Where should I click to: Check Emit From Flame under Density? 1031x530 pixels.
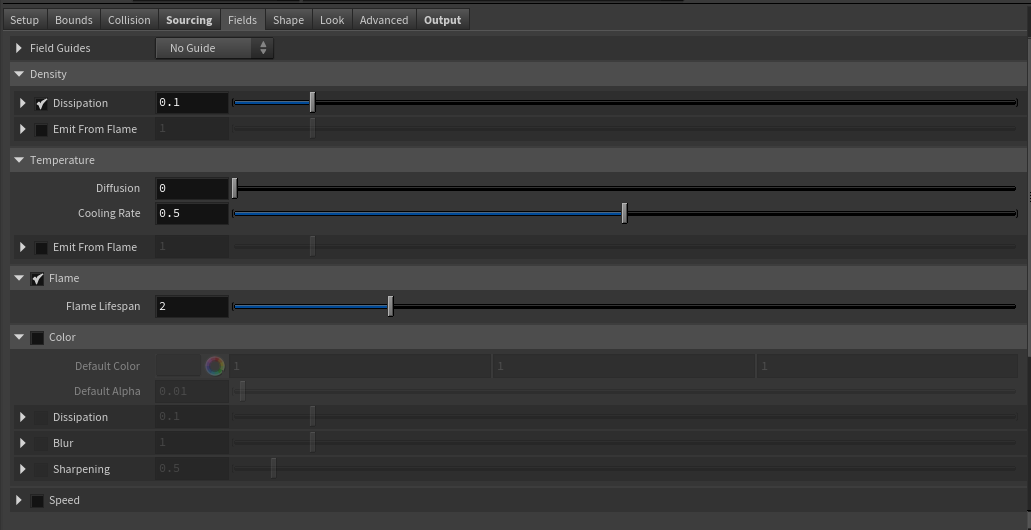(41, 130)
